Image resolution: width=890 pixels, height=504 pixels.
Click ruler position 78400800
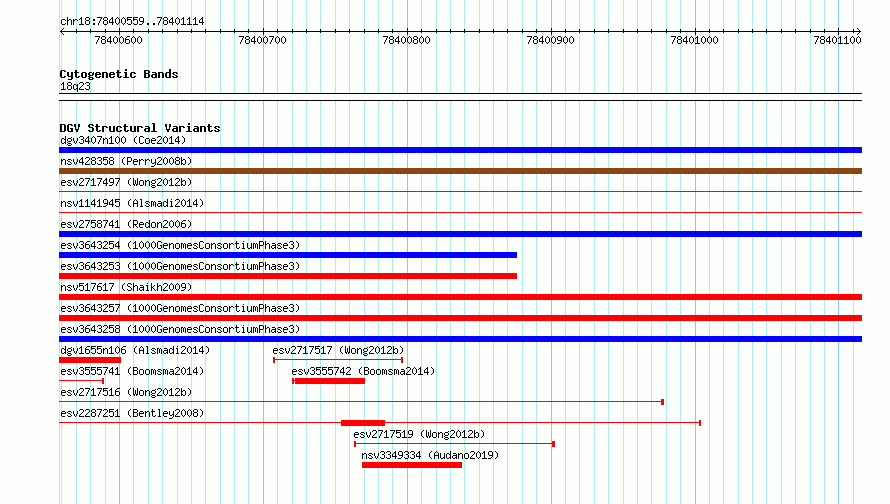coord(406,40)
